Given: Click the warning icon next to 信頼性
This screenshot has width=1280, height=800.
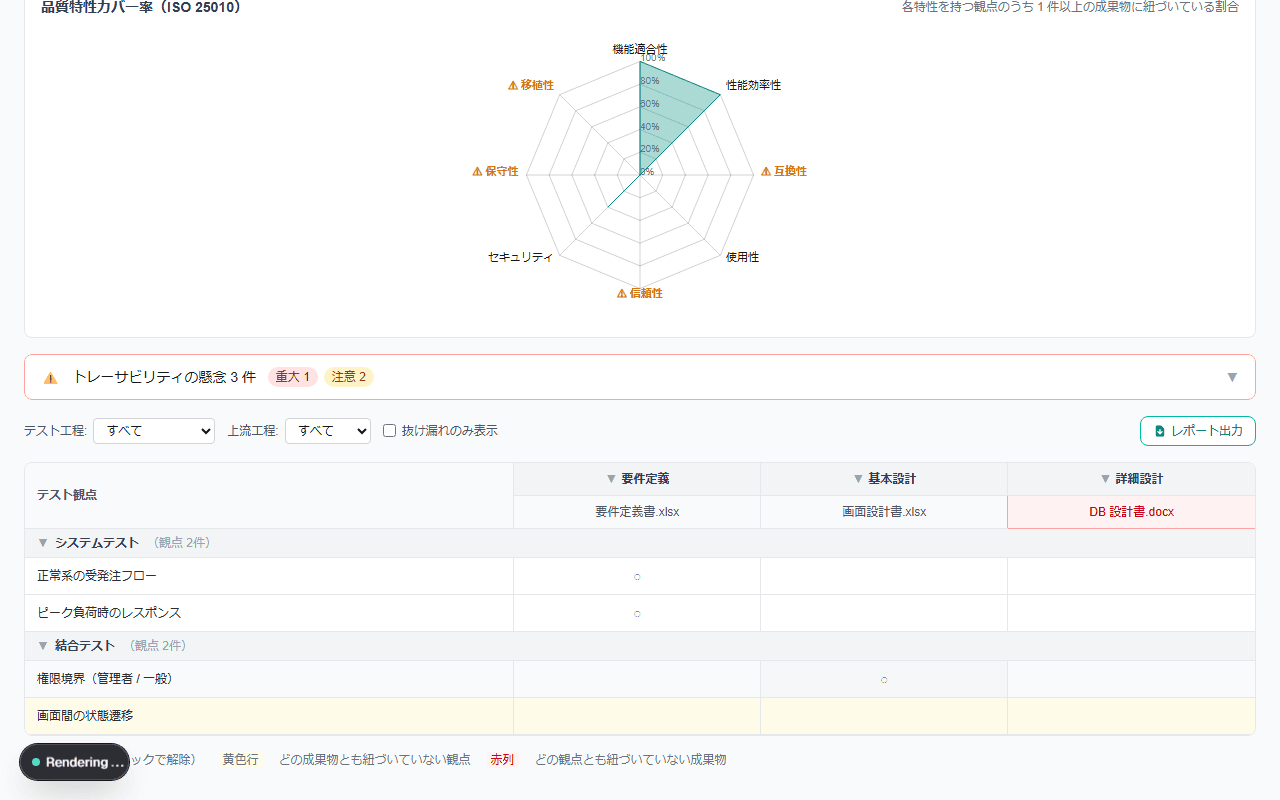Looking at the screenshot, I should (x=622, y=293).
